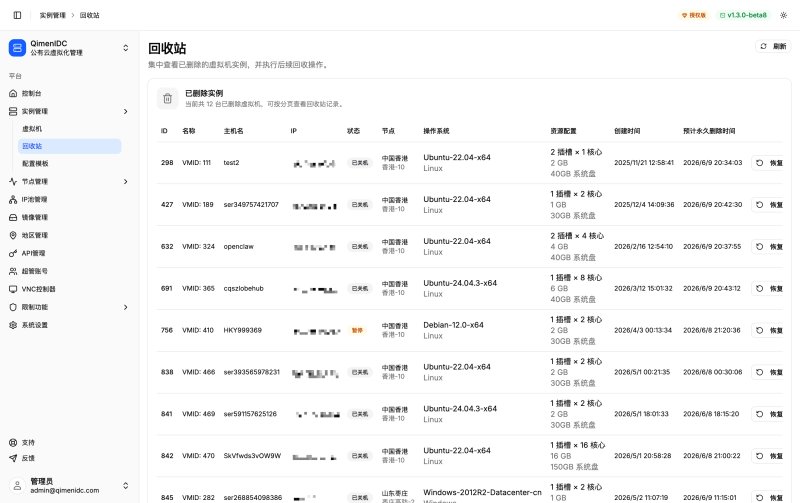Open IP池管理 via its icon

coord(13,199)
